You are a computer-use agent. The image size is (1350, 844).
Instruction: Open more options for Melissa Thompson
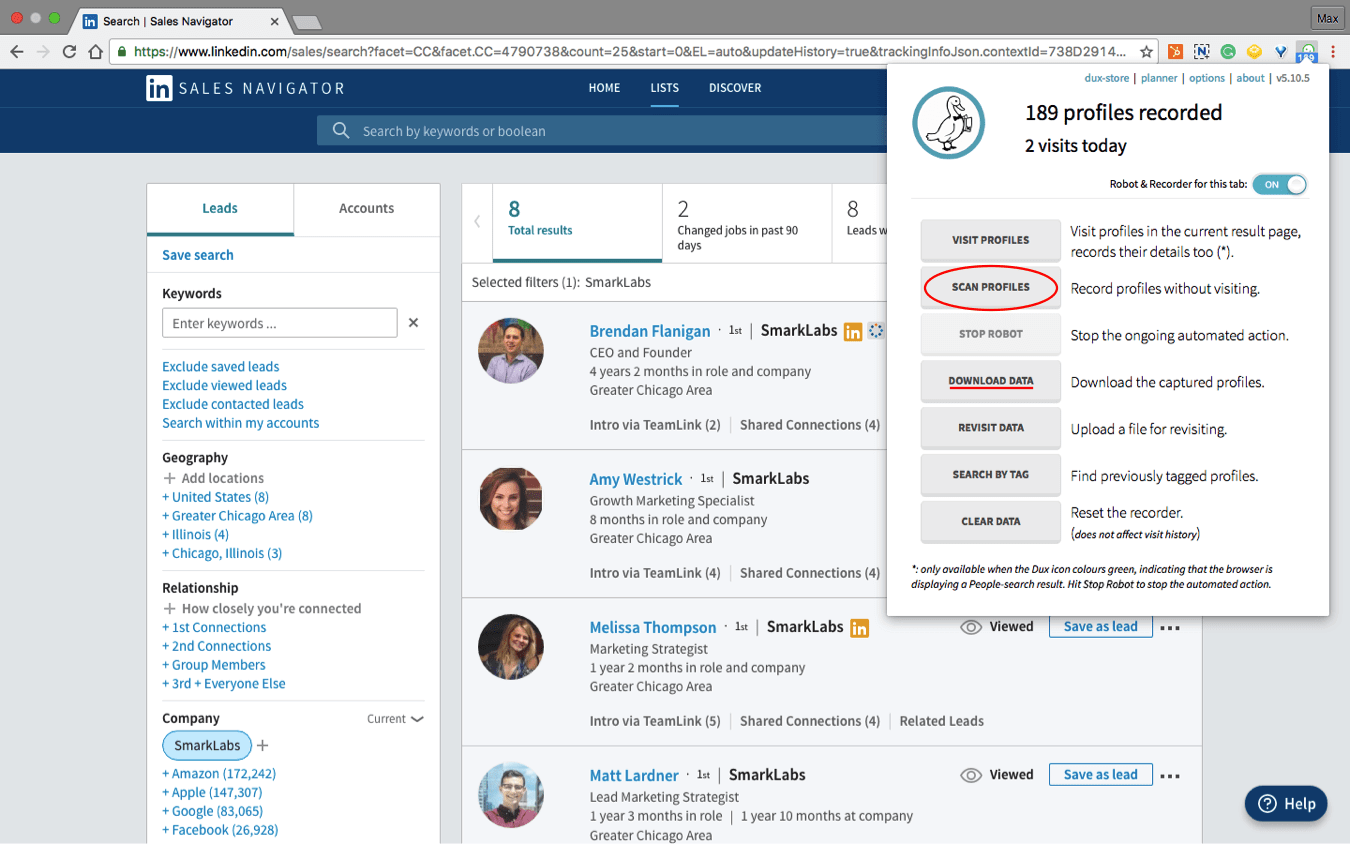pyautogui.click(x=1170, y=628)
